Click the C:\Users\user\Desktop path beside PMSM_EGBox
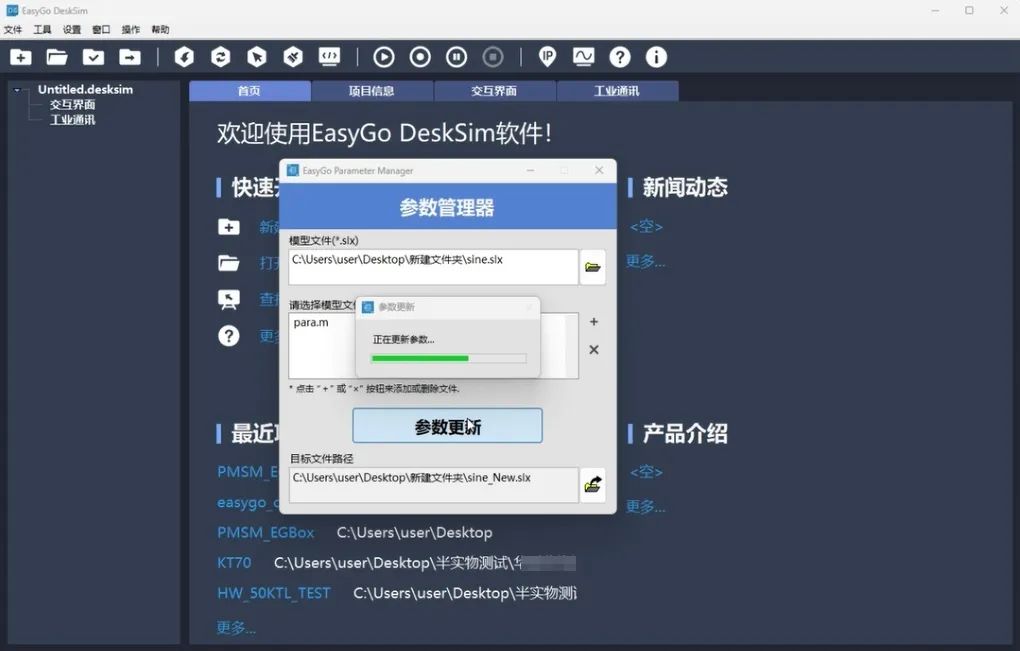The width and height of the screenshot is (1020, 651). coord(414,533)
